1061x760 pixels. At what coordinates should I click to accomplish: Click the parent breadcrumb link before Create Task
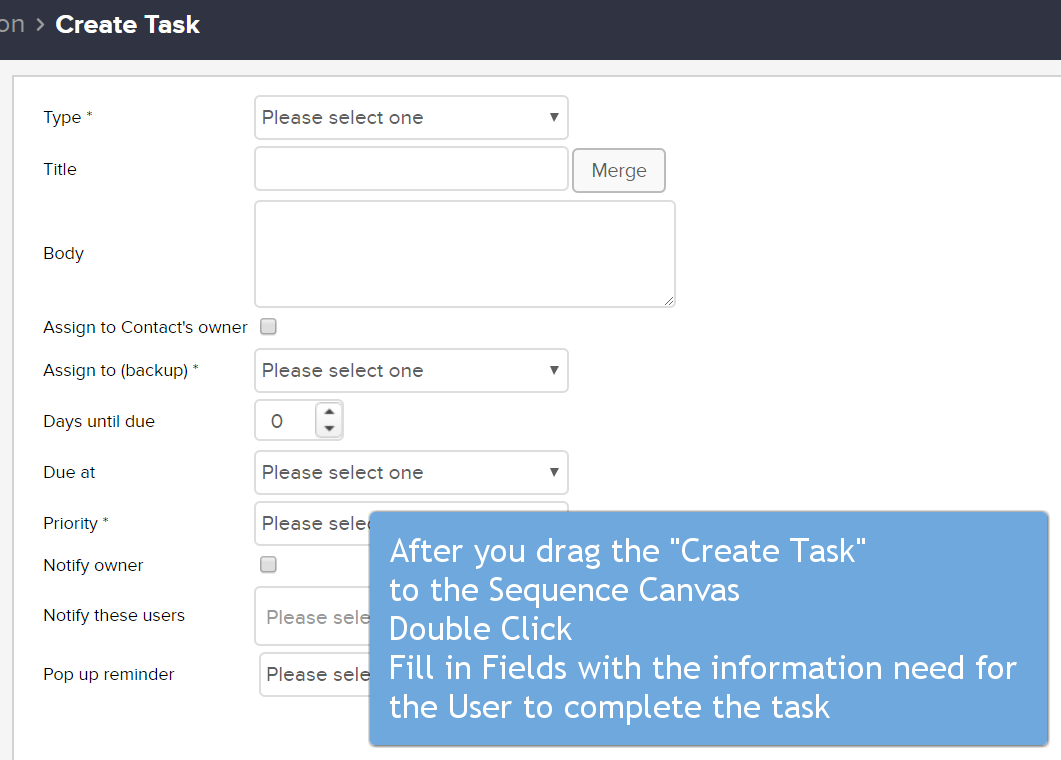11,25
